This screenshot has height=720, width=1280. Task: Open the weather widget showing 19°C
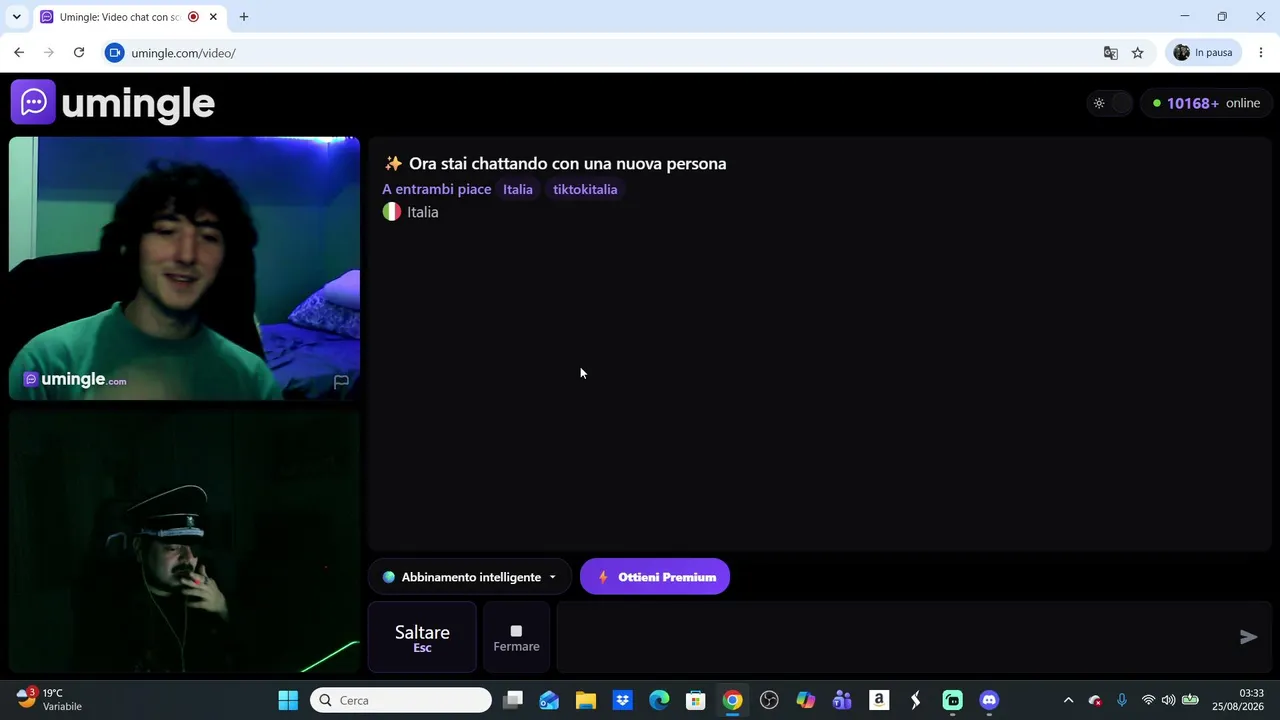click(50, 699)
